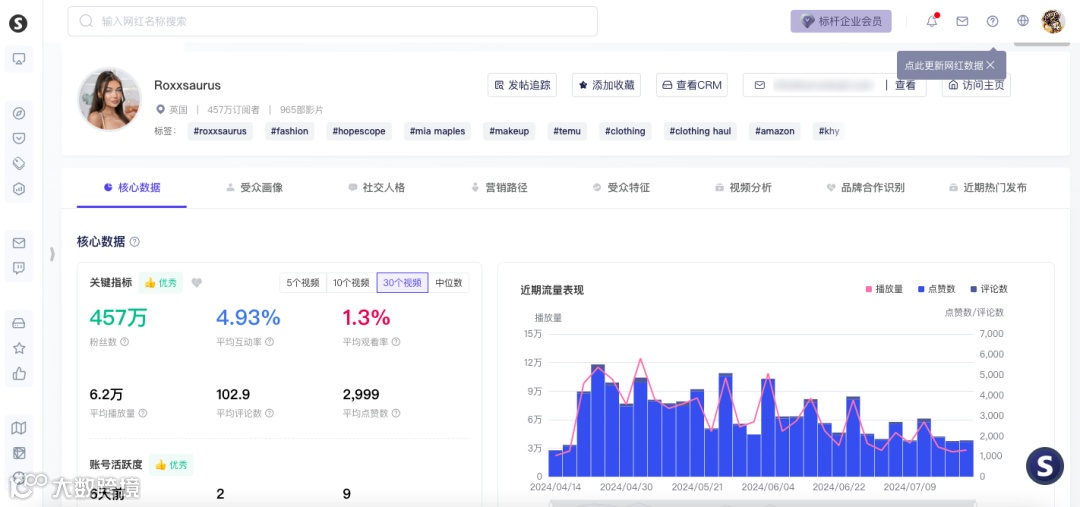Click the hexagon chart icon in sidebar
Screen dimensions: 1080x507
[x=19, y=189]
